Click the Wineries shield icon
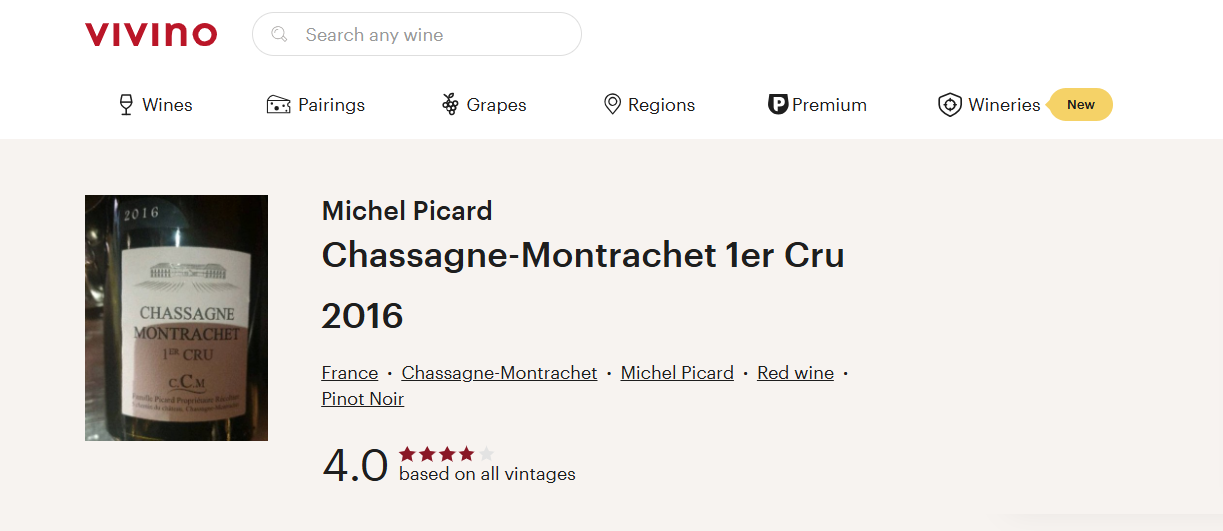Viewport: 1223px width, 531px height. pyautogui.click(x=949, y=105)
